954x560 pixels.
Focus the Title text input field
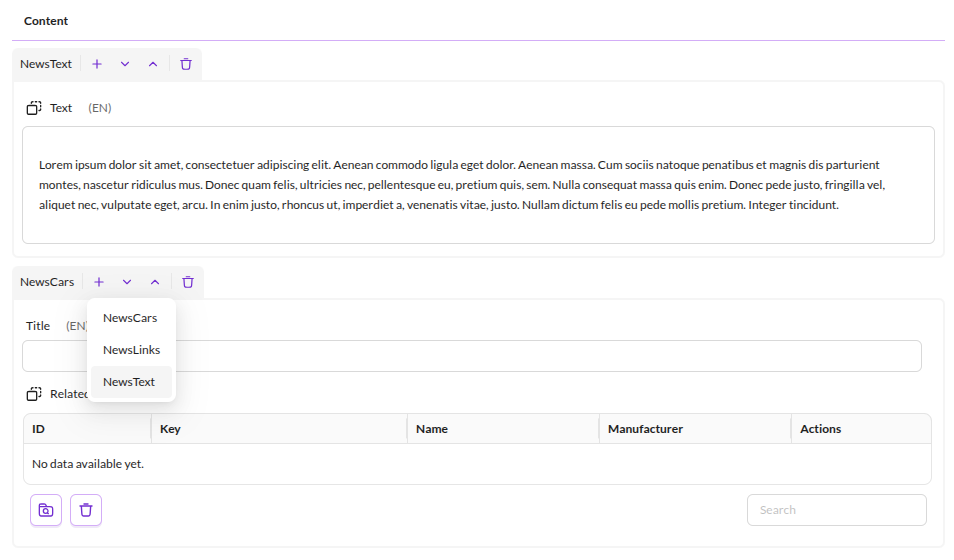click(x=472, y=356)
